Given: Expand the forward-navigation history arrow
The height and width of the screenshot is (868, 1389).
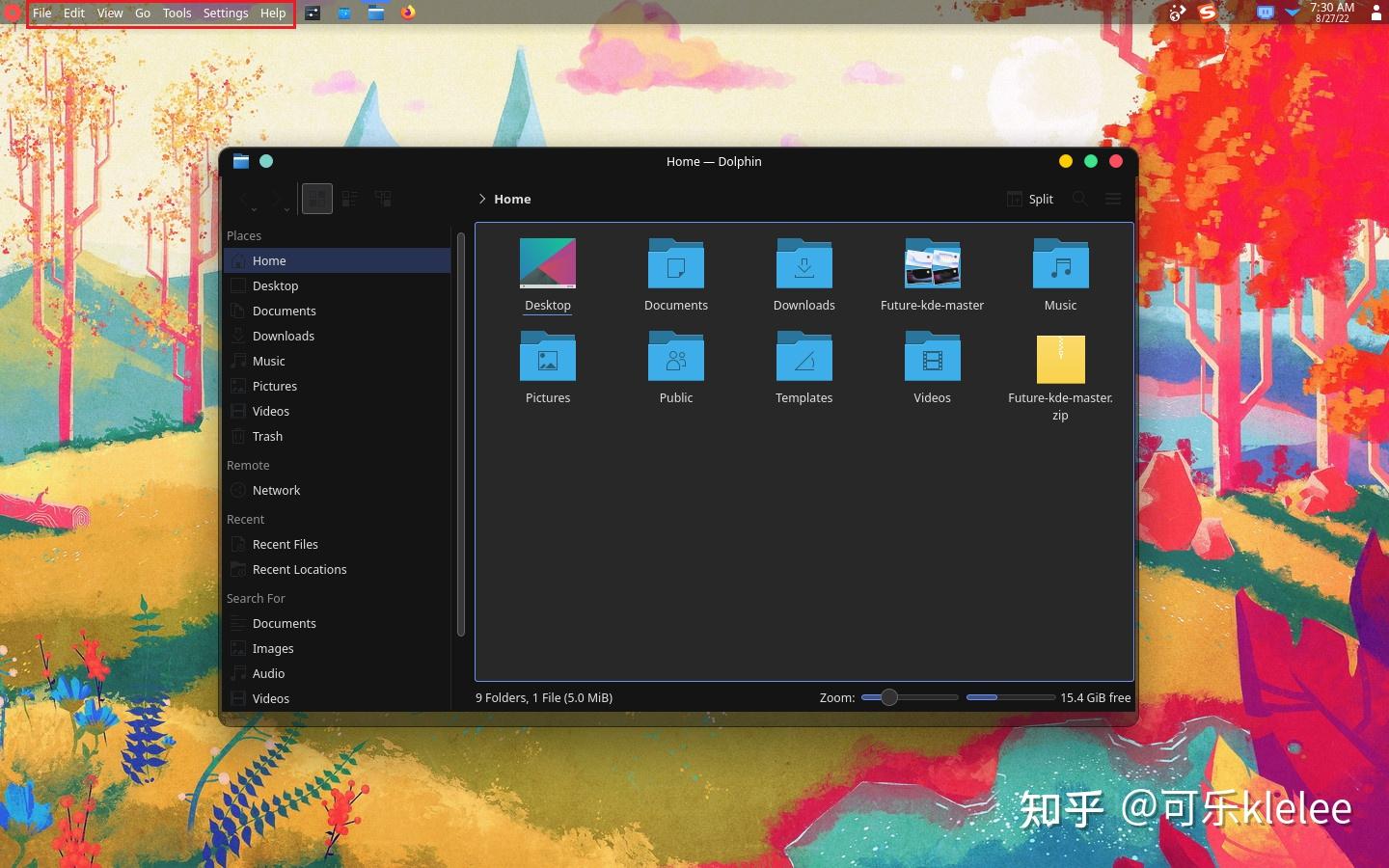Looking at the screenshot, I should (286, 208).
